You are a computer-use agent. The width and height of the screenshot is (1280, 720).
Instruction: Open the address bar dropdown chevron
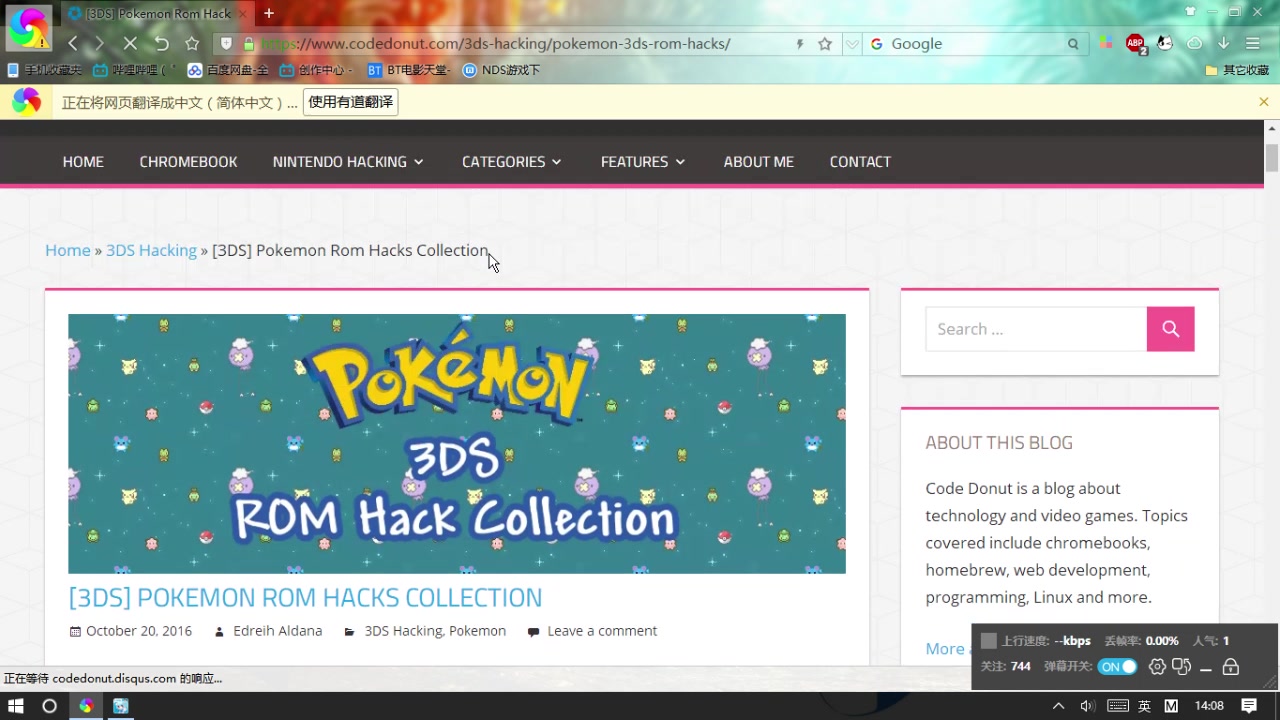coord(851,44)
